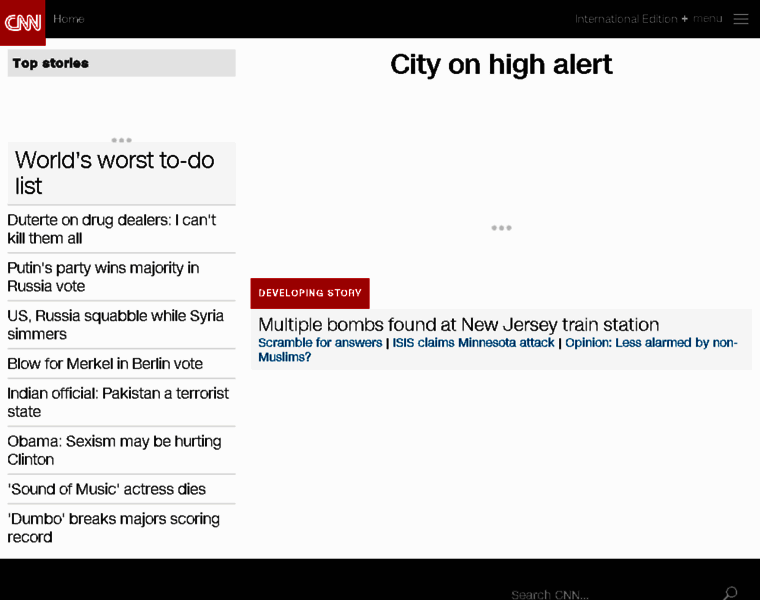Open 'Indian official: Pakistan a terrorist state'
The image size is (760, 600).
pyautogui.click(x=118, y=402)
